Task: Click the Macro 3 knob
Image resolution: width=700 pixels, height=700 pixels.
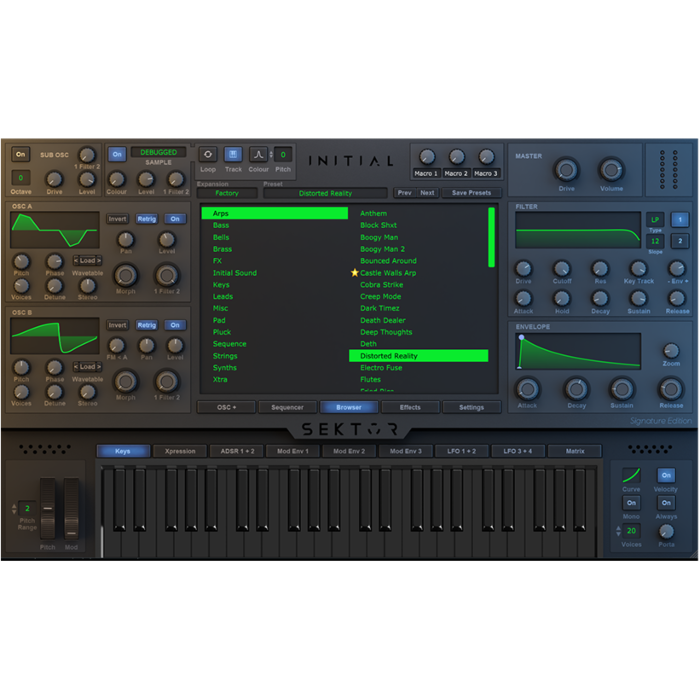Action: coord(486,157)
